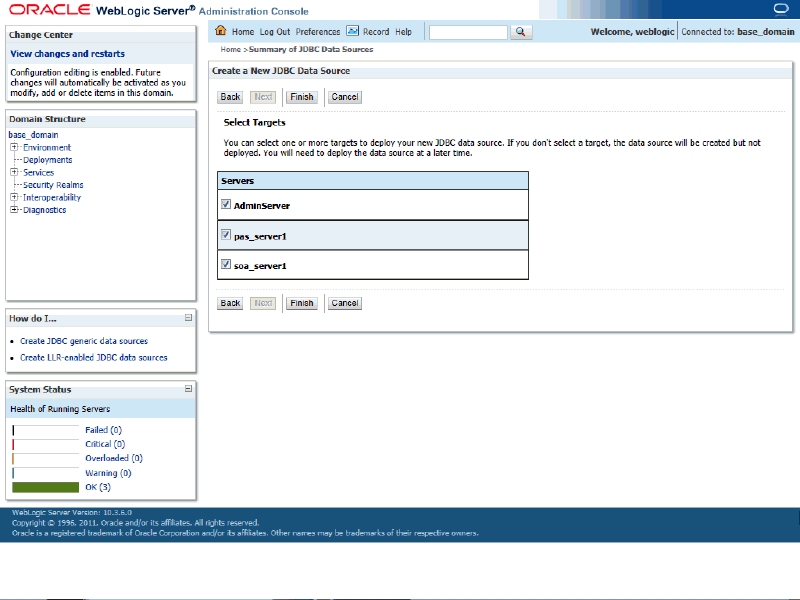The height and width of the screenshot is (600, 800).
Task: Click the search input field
Action: point(468,32)
